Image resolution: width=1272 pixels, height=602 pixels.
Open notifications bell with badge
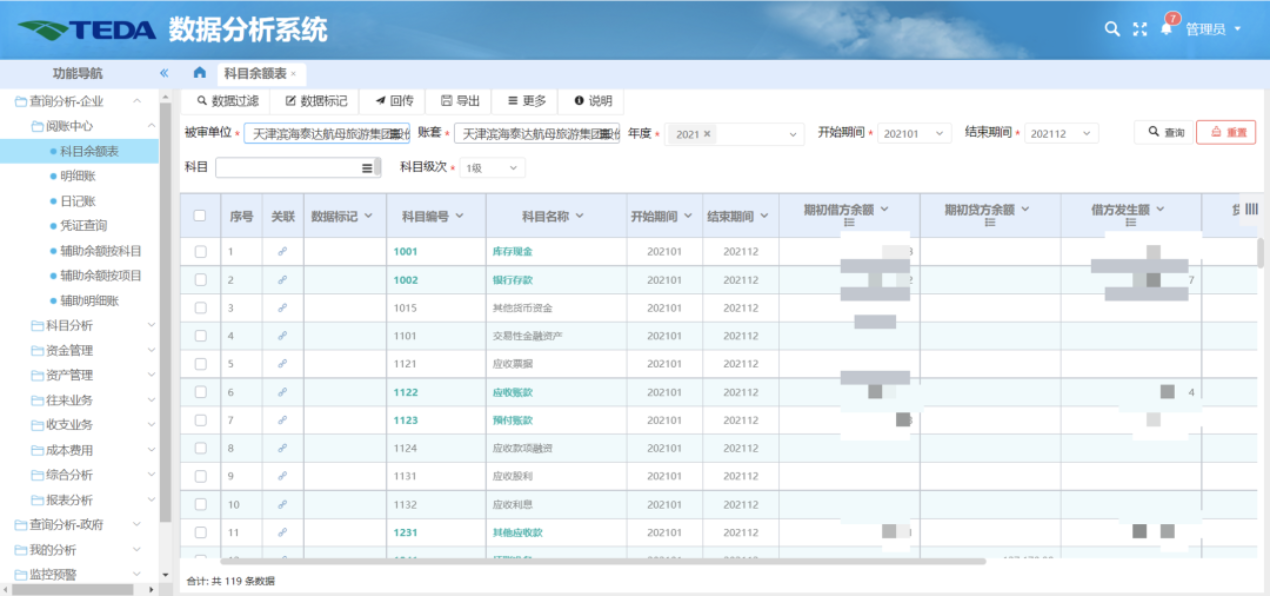coord(1166,28)
